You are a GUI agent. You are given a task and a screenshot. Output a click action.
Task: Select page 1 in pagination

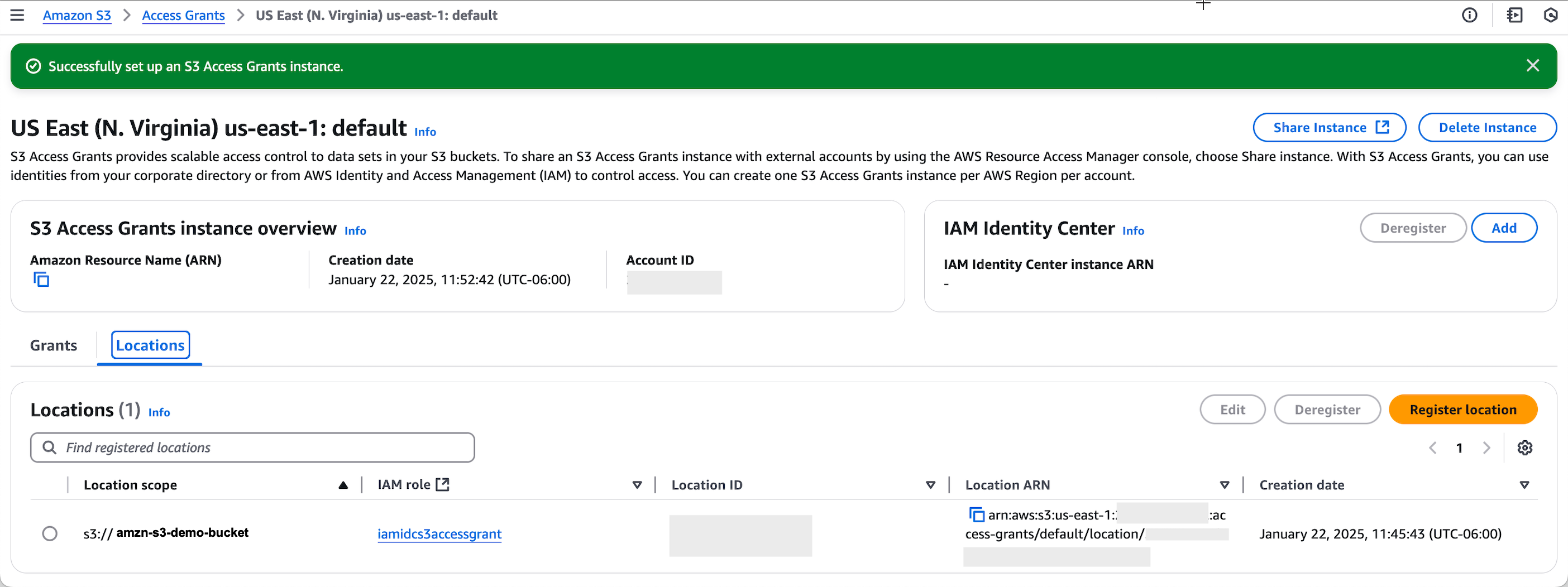(1459, 448)
